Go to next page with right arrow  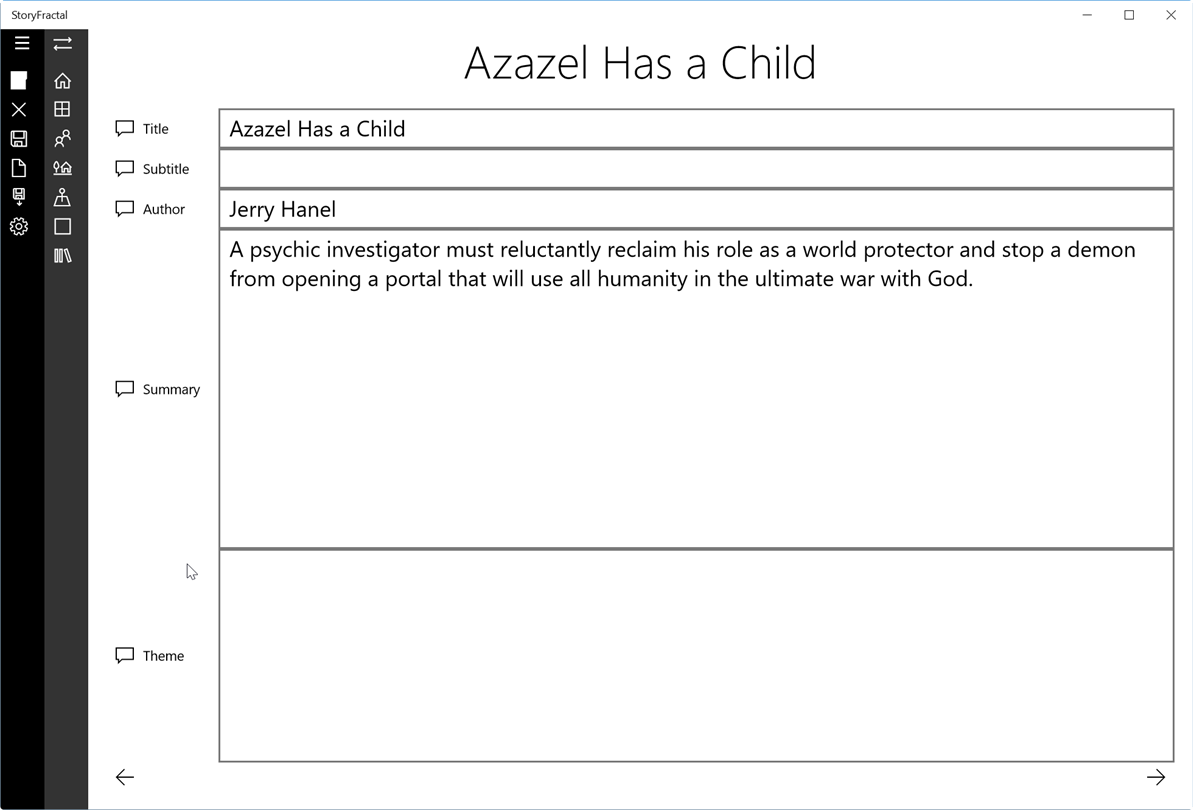[x=1155, y=777]
